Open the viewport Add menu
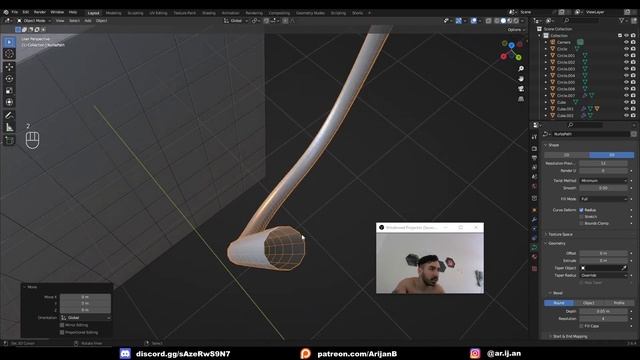The width and height of the screenshot is (640, 360). click(x=88, y=20)
